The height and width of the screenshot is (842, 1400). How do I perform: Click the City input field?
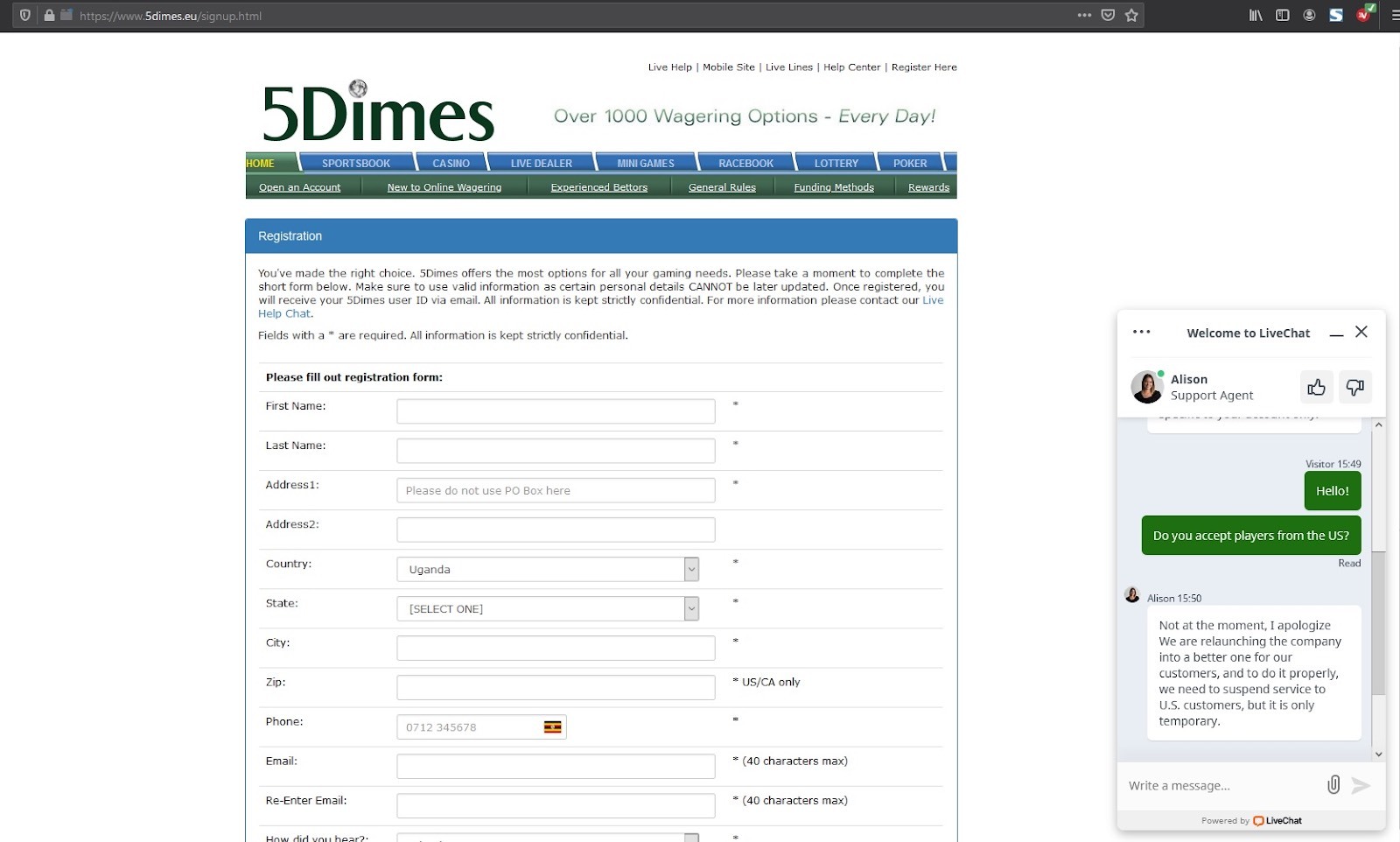[556, 648]
